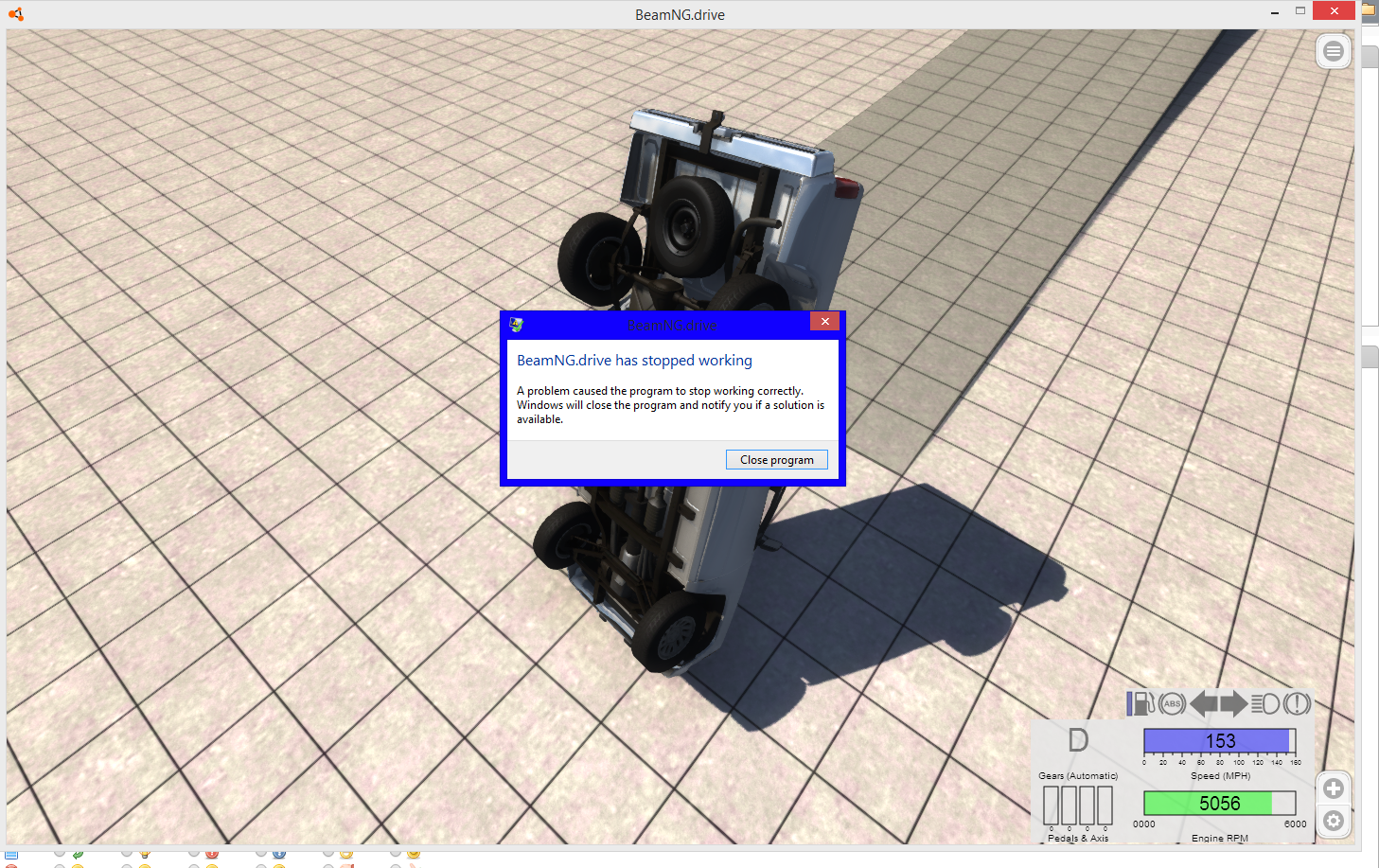Click the fourth pedal axis bar

pyautogui.click(x=1105, y=806)
